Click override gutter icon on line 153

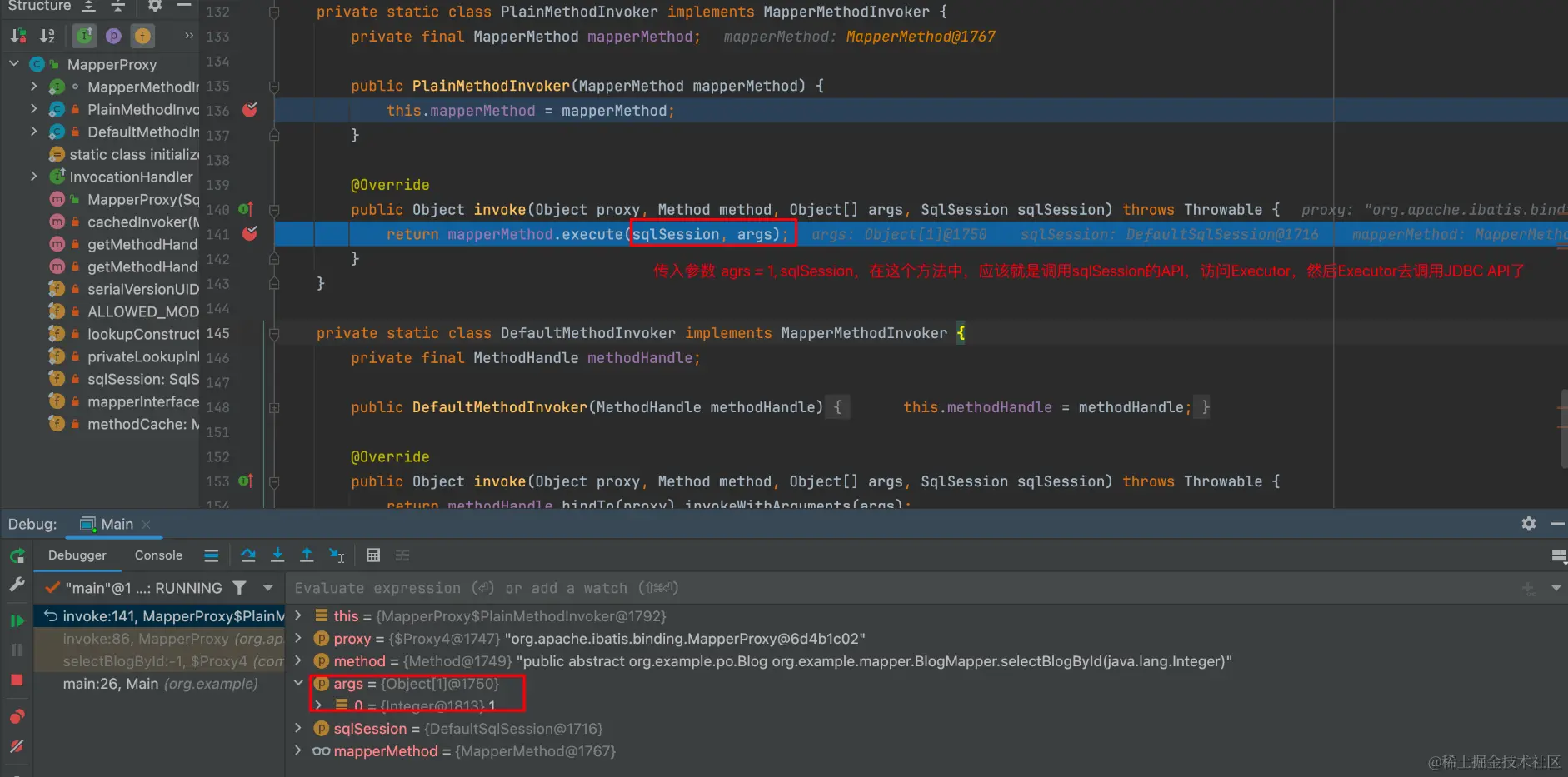(246, 481)
